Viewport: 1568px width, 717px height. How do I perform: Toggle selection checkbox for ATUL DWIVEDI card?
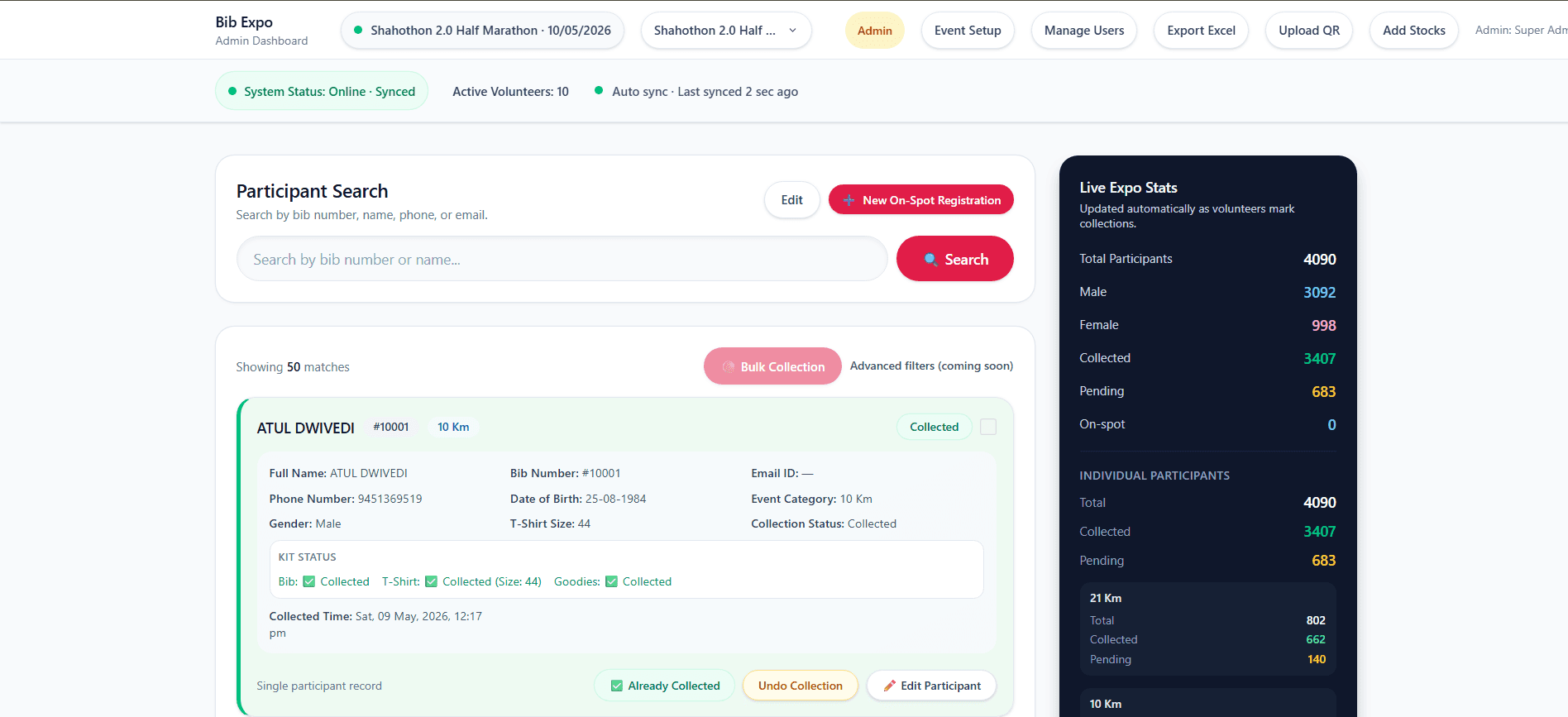(988, 427)
